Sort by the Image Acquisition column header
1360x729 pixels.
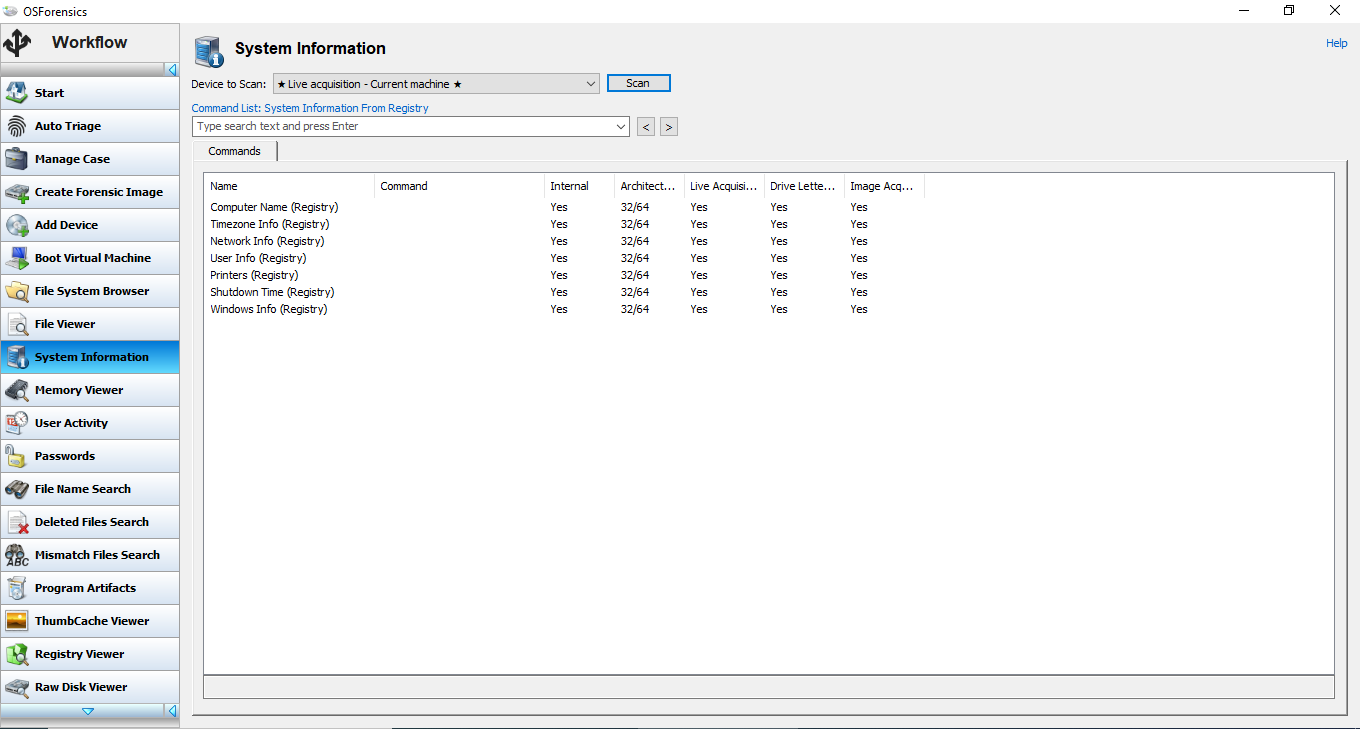(x=884, y=186)
